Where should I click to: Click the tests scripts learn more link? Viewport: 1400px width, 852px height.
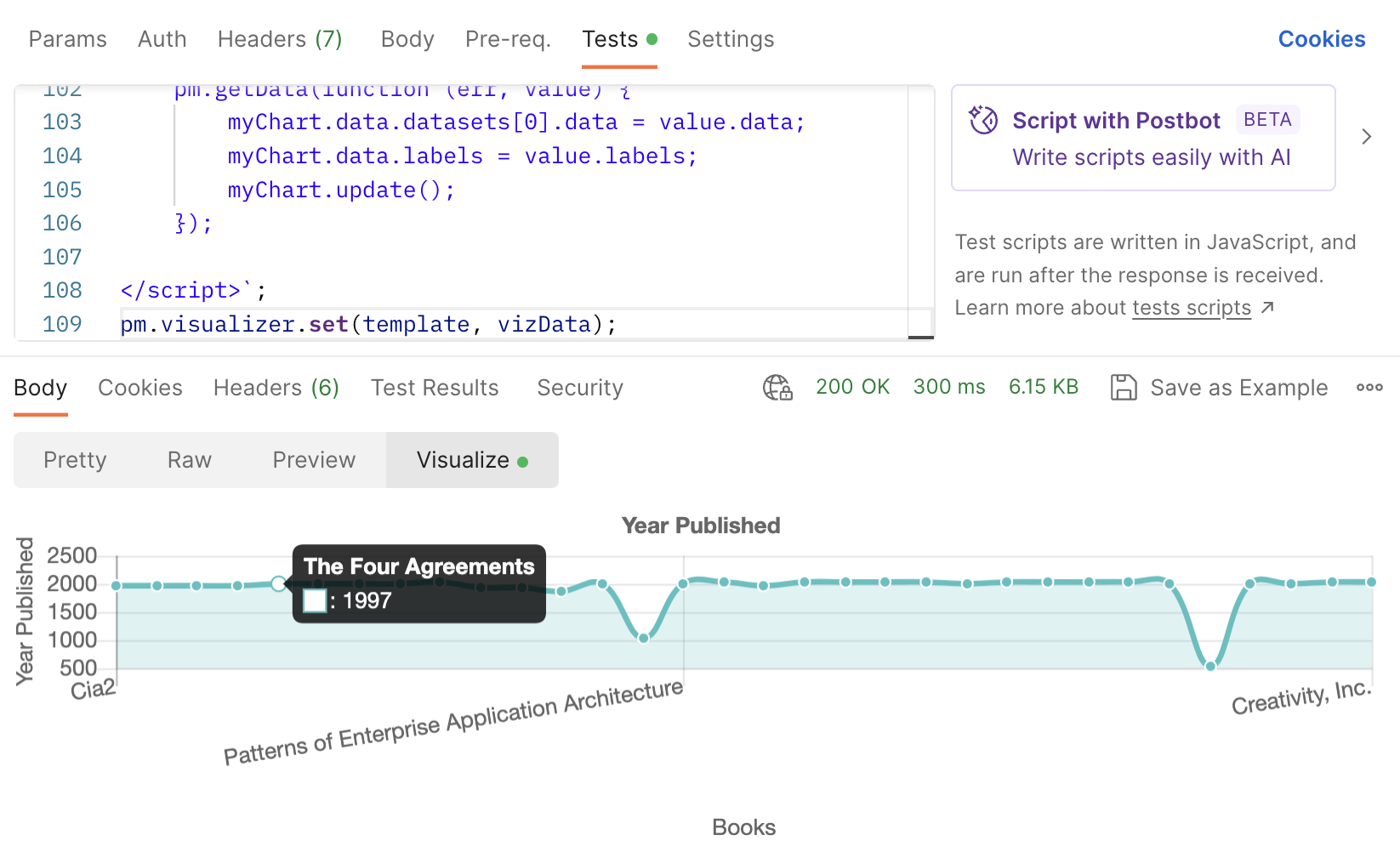(x=1191, y=308)
